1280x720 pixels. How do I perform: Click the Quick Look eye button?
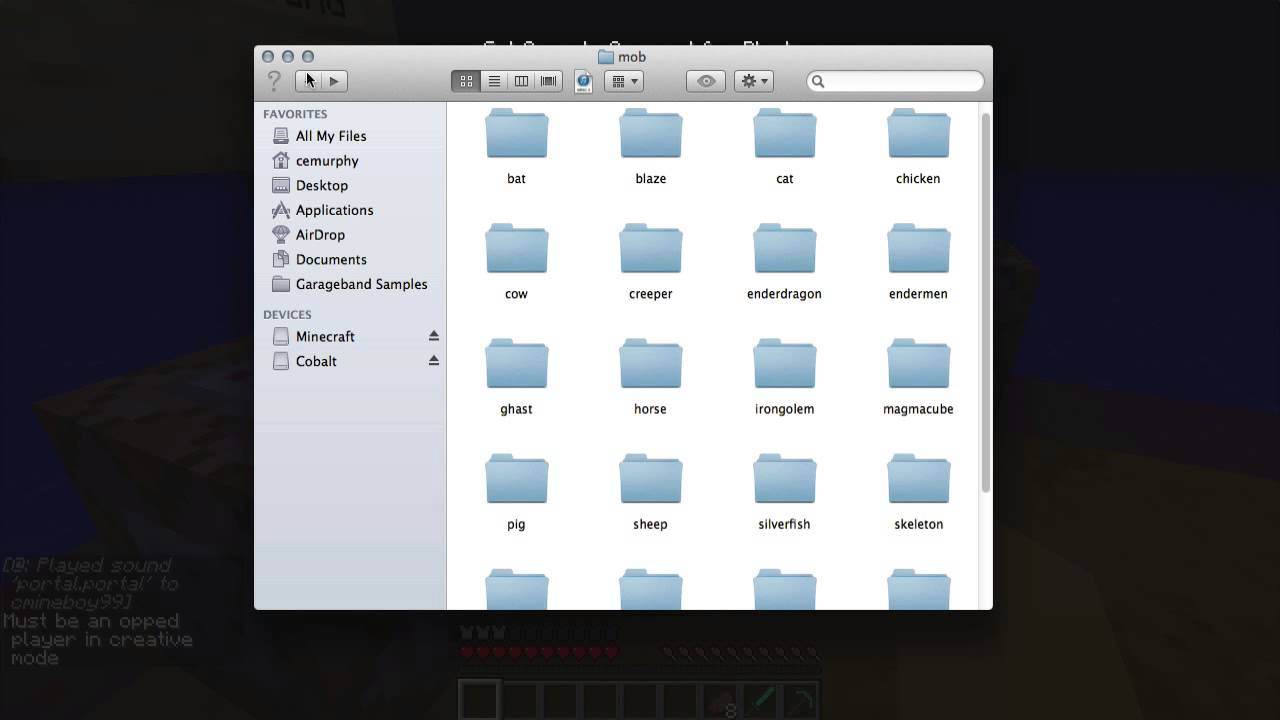706,81
